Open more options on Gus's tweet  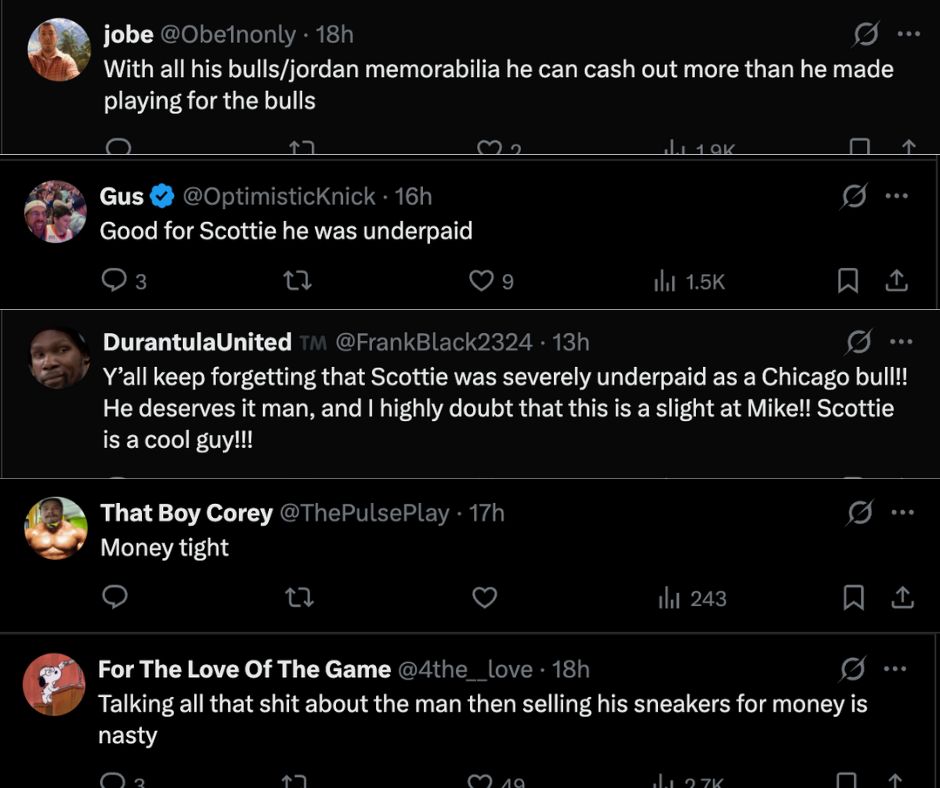(x=897, y=196)
